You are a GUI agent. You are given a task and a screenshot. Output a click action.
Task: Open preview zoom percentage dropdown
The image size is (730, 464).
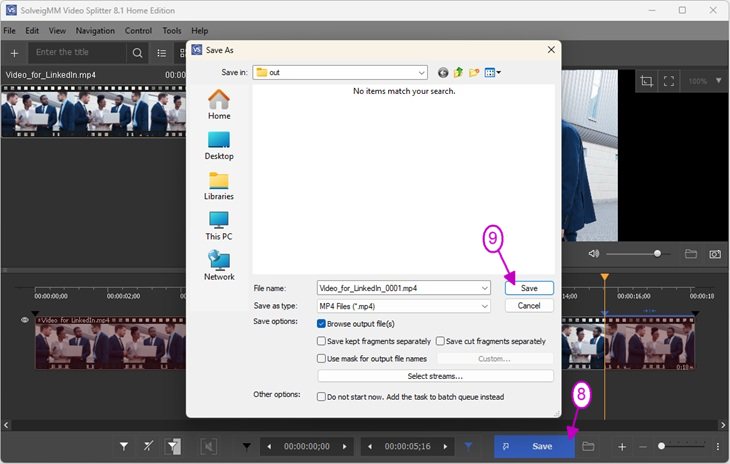718,81
